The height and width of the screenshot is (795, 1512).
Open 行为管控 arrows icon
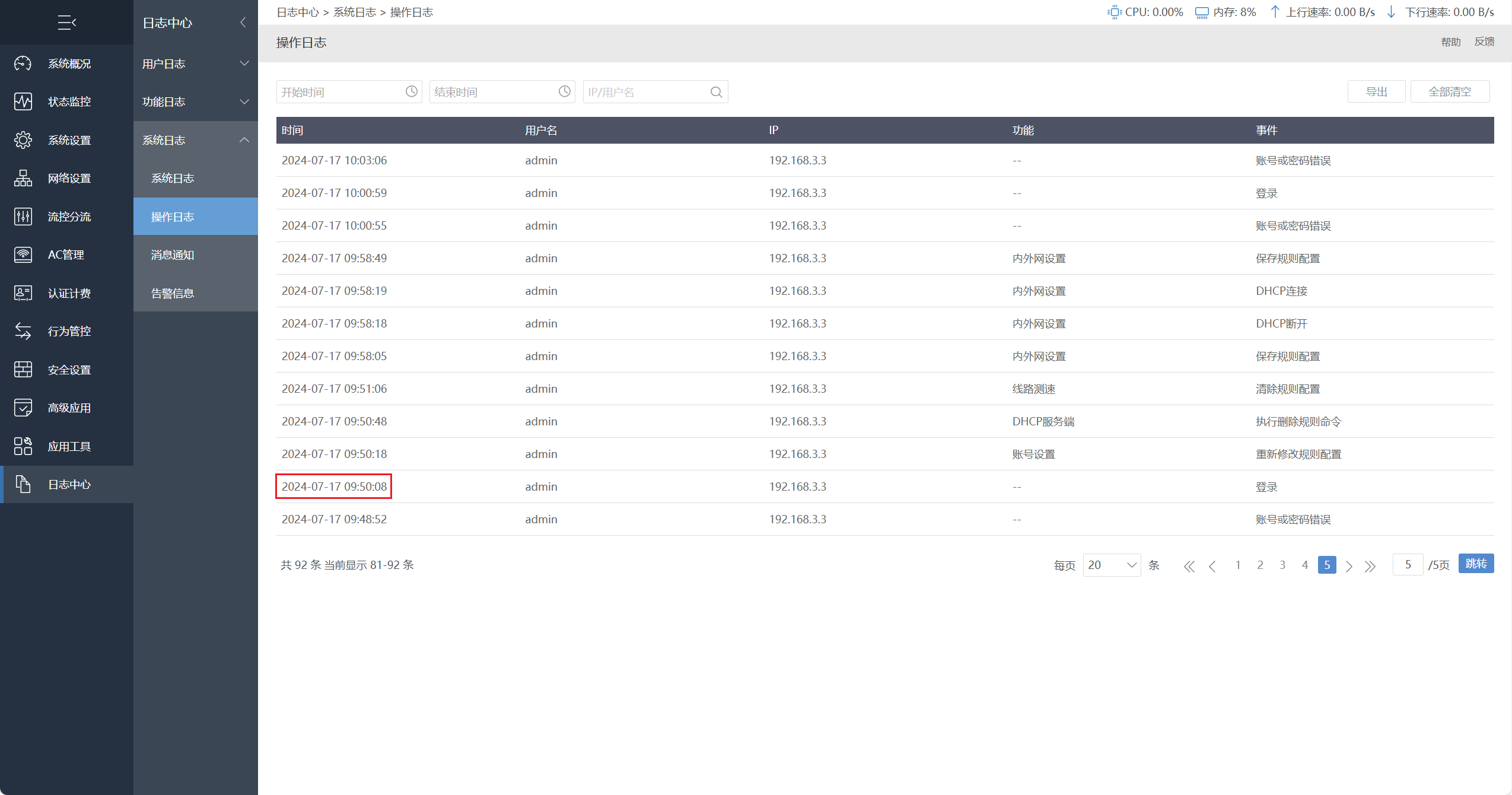pyautogui.click(x=23, y=331)
